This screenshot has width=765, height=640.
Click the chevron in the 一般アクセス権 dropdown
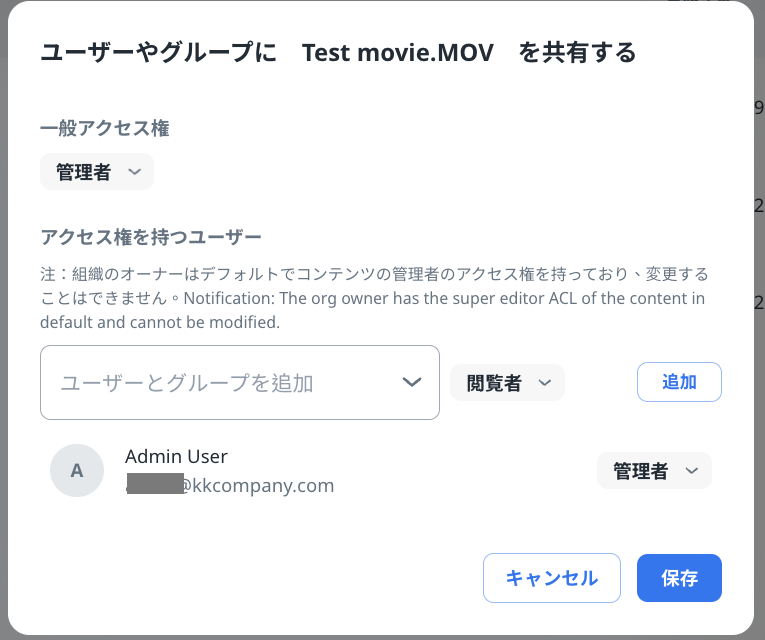coord(136,172)
